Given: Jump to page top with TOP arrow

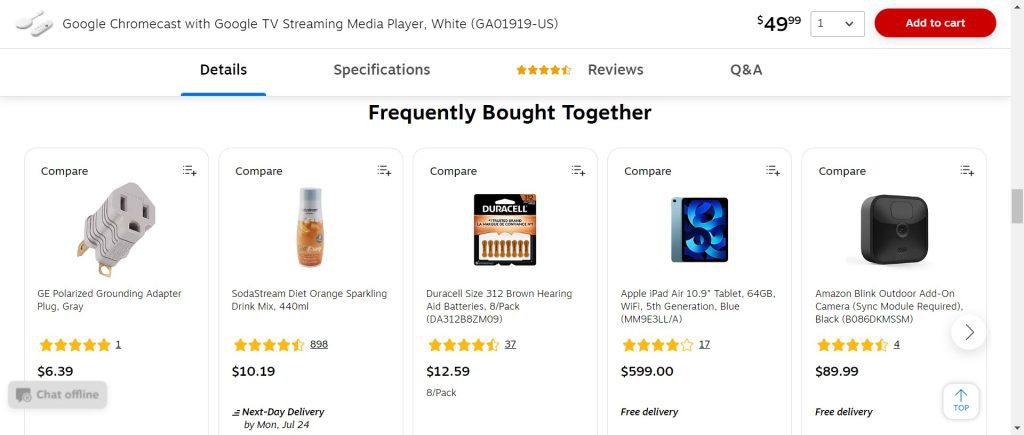Looking at the screenshot, I should [x=960, y=400].
